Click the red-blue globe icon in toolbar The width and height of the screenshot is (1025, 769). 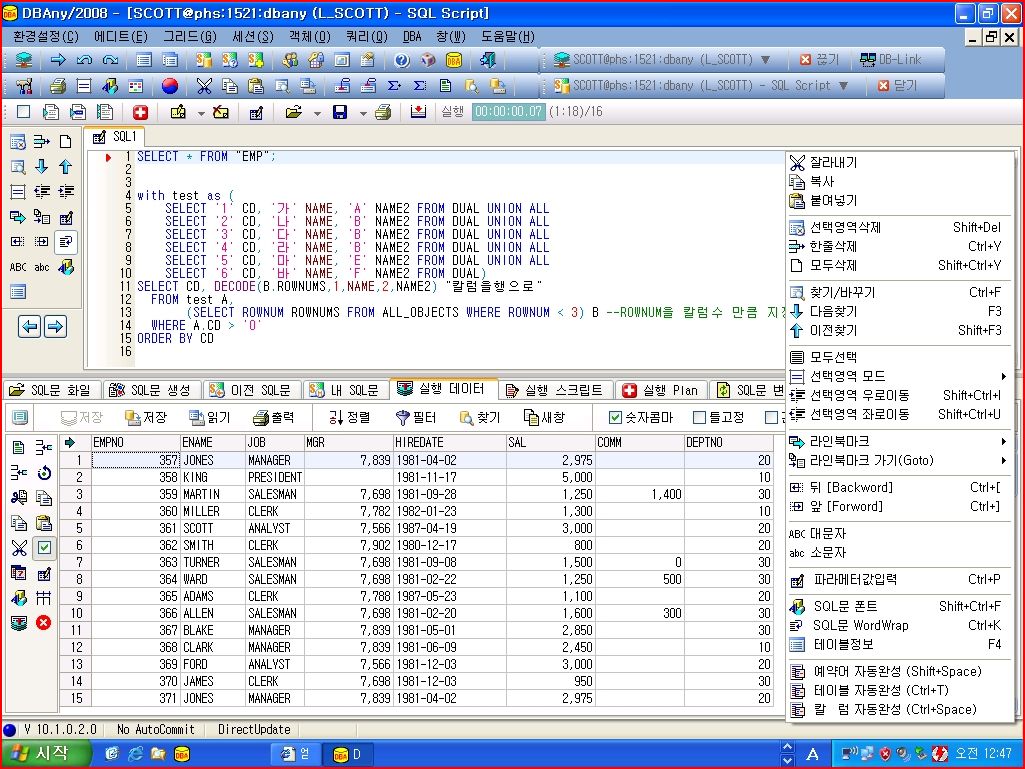point(169,86)
